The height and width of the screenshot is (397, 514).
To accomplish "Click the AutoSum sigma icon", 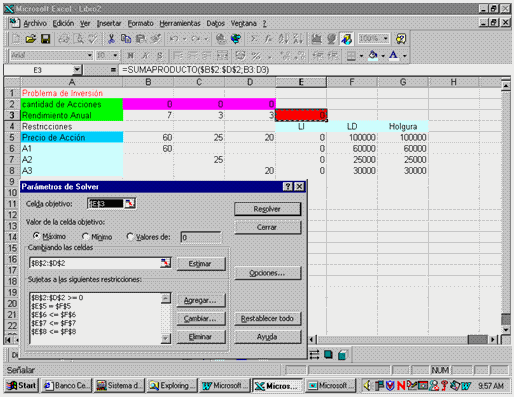I will click(254, 39).
